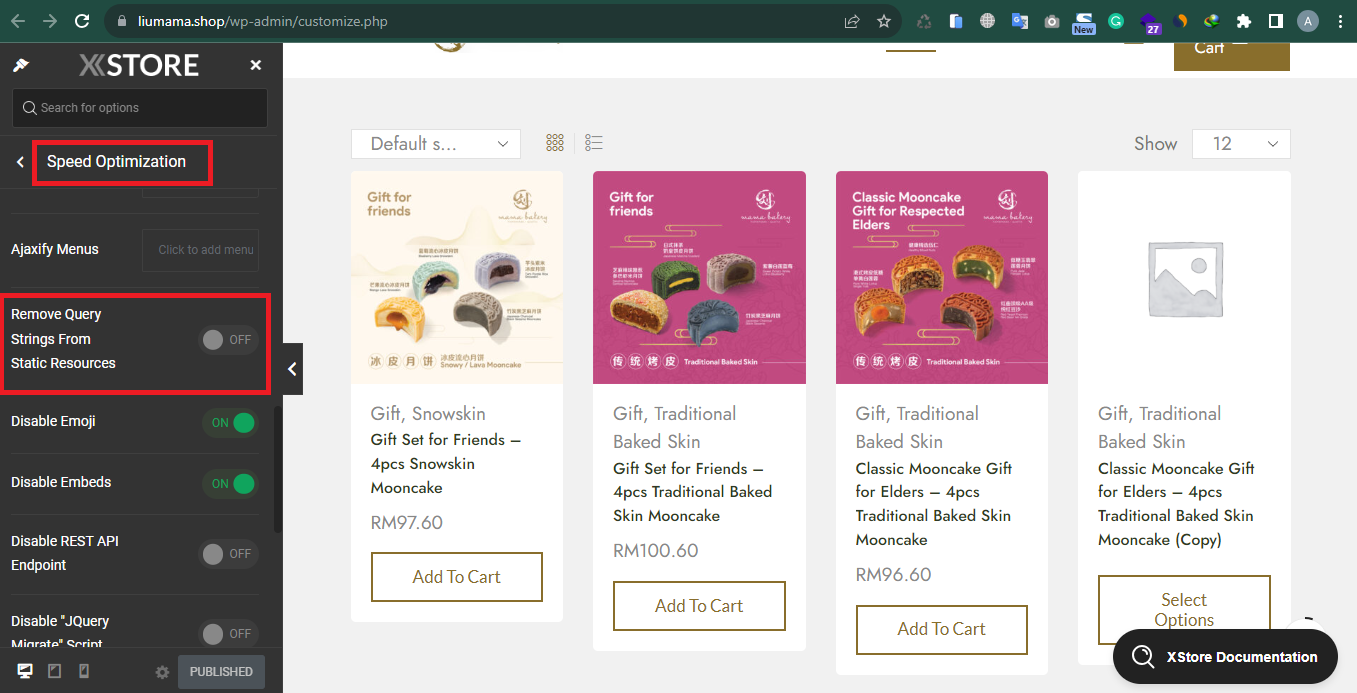The height and width of the screenshot is (693, 1357).
Task: Add Classic Mooncake Gift for Elders to cart
Action: (x=942, y=629)
